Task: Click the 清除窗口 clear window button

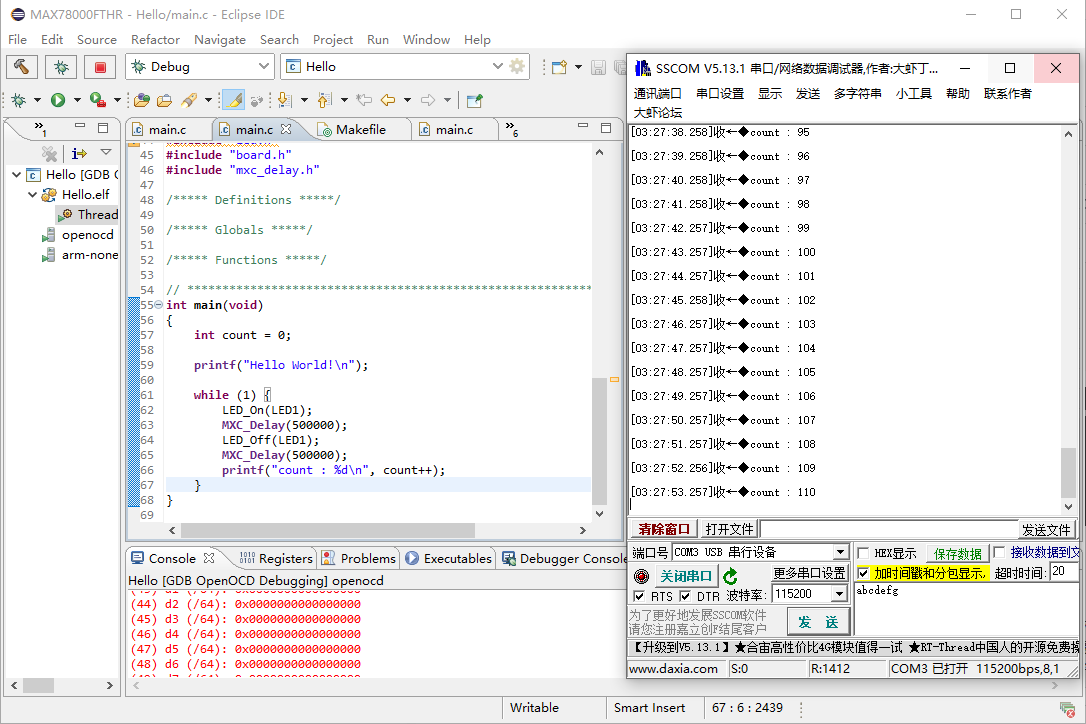Action: (x=664, y=529)
